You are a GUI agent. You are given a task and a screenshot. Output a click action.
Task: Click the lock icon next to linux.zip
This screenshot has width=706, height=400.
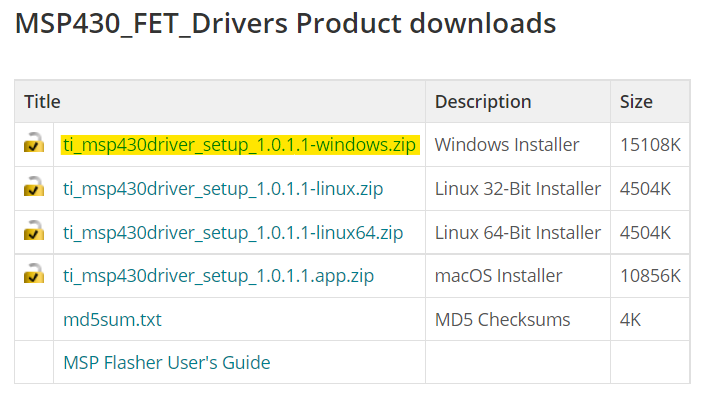[34, 188]
